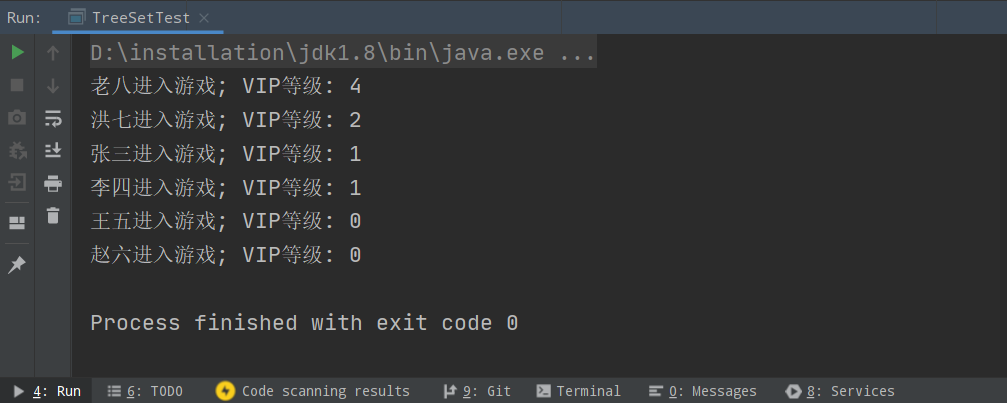Click the Exit sign-in arrow icon
Image resolution: width=1007 pixels, height=403 pixels.
[17, 183]
